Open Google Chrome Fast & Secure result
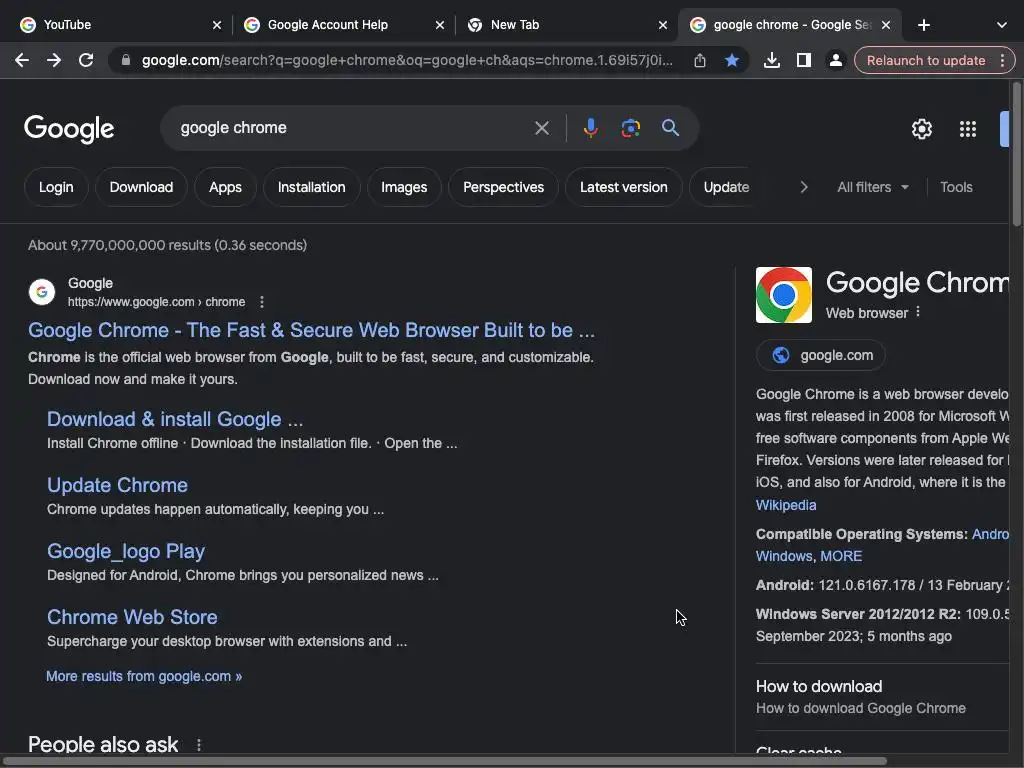The height and width of the screenshot is (768, 1024). tap(312, 330)
